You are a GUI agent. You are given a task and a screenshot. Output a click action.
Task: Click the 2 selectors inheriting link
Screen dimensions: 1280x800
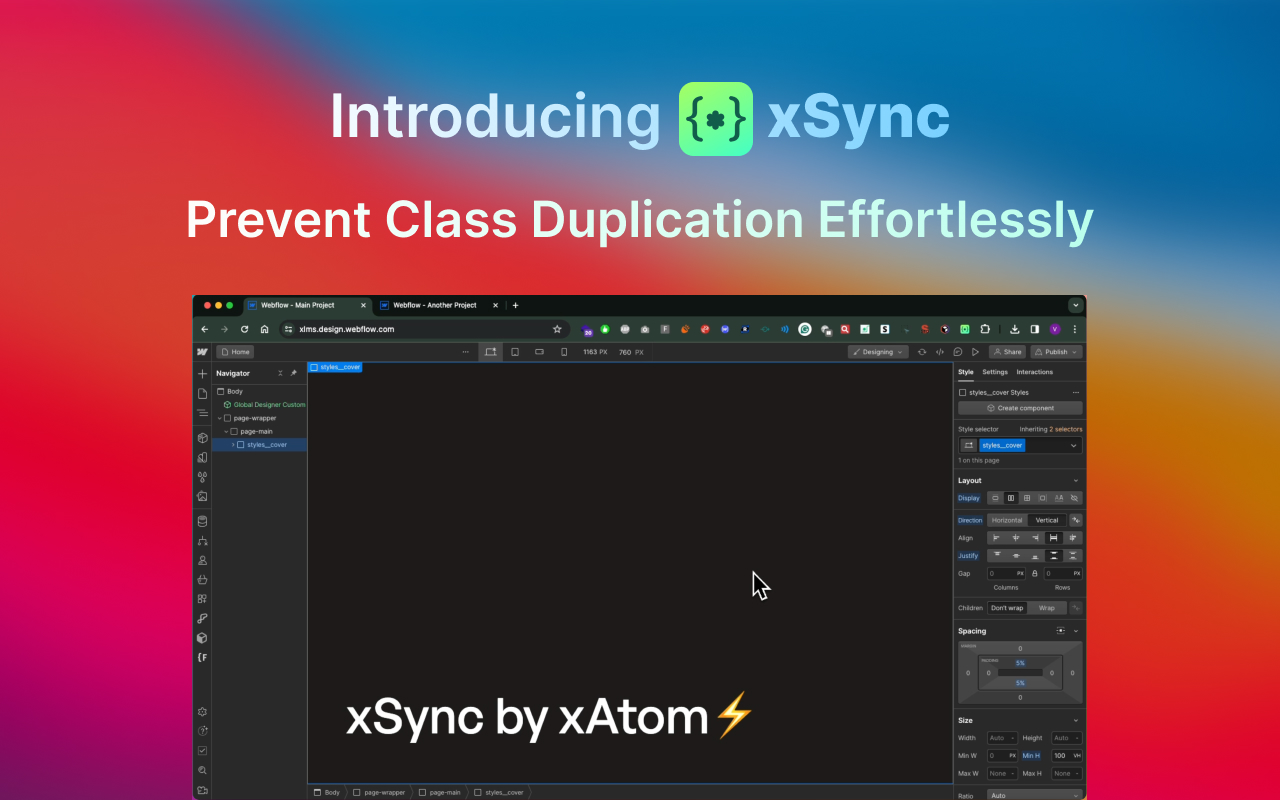(x=1066, y=429)
